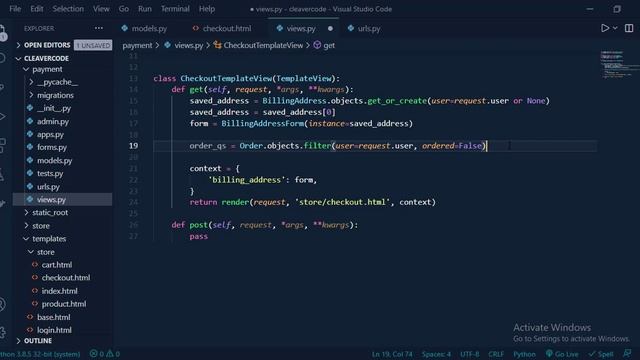640x360 pixels.
Task: Open the Selection menu
Action: tap(68, 9)
